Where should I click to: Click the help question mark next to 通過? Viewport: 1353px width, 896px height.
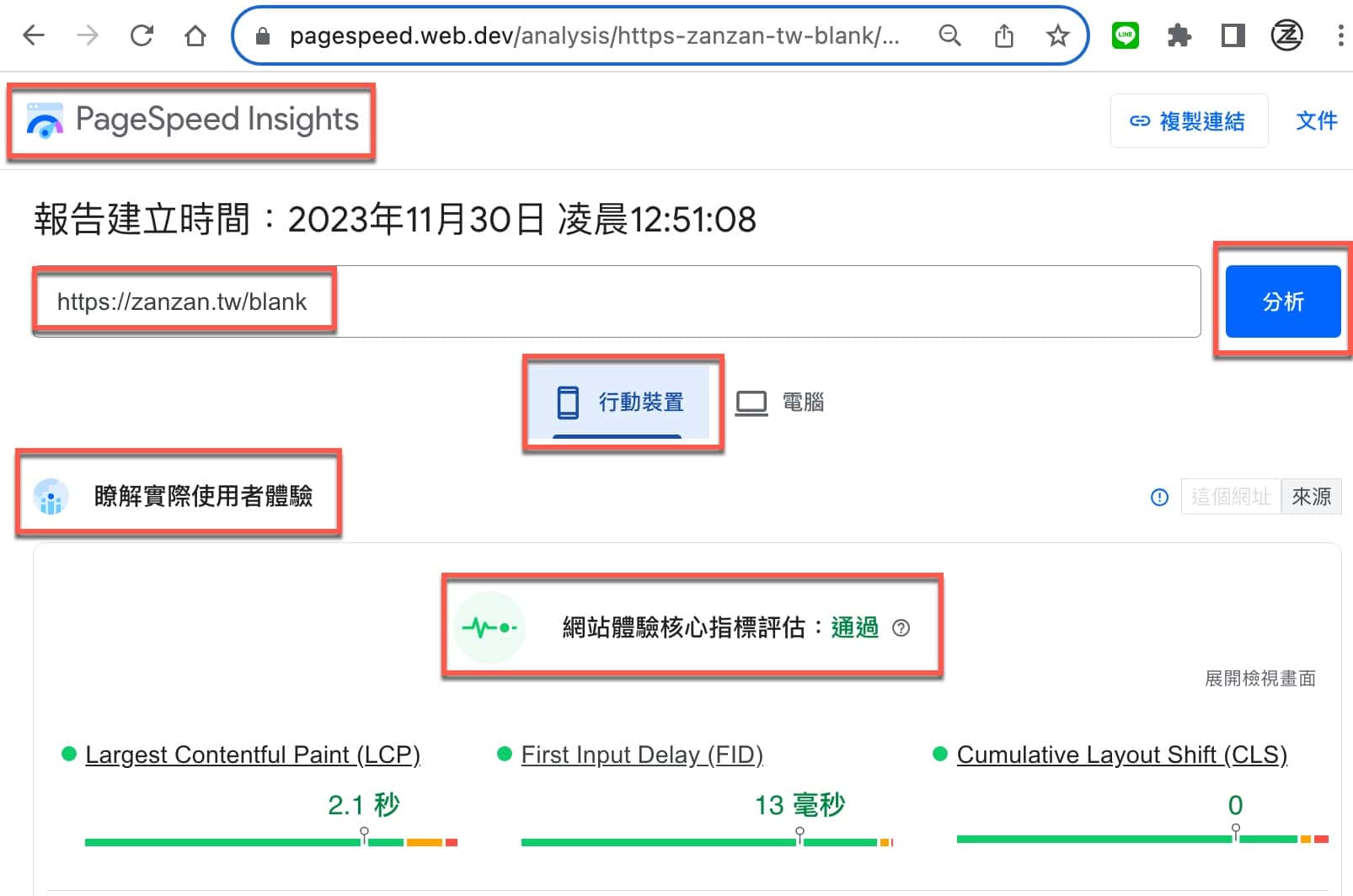(x=901, y=627)
